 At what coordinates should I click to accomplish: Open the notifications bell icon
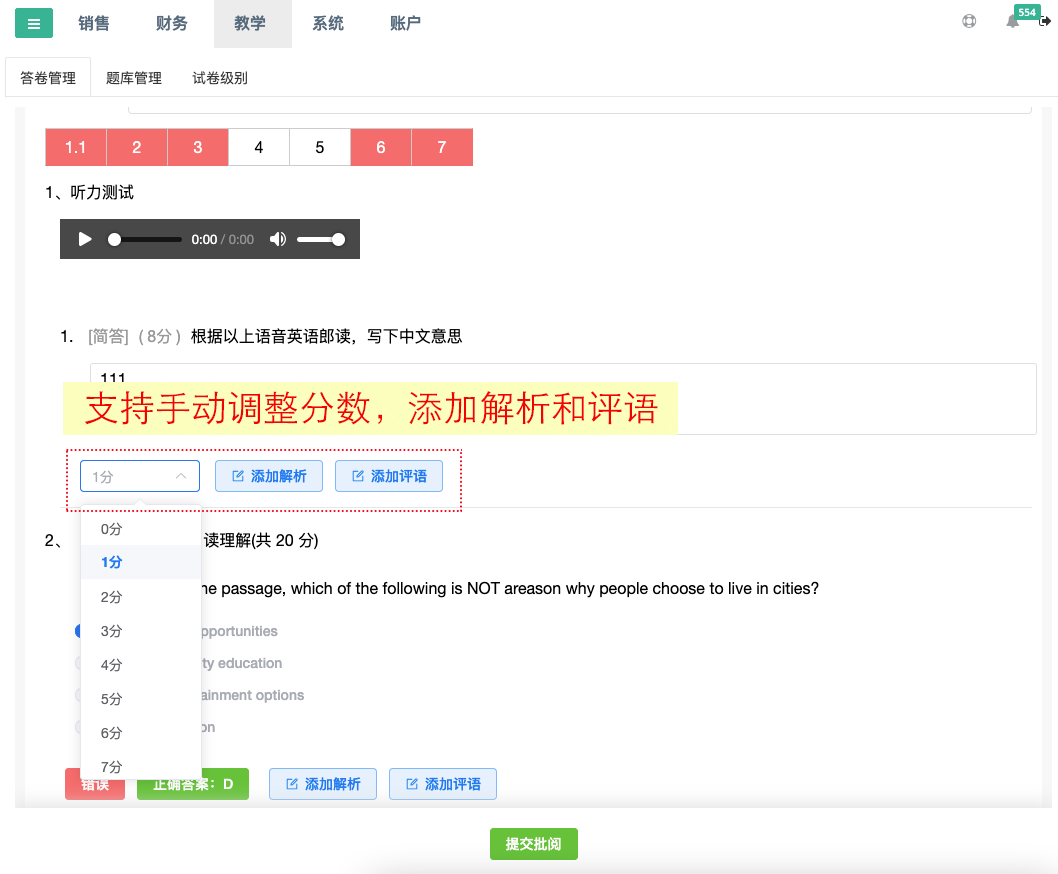click(1012, 22)
